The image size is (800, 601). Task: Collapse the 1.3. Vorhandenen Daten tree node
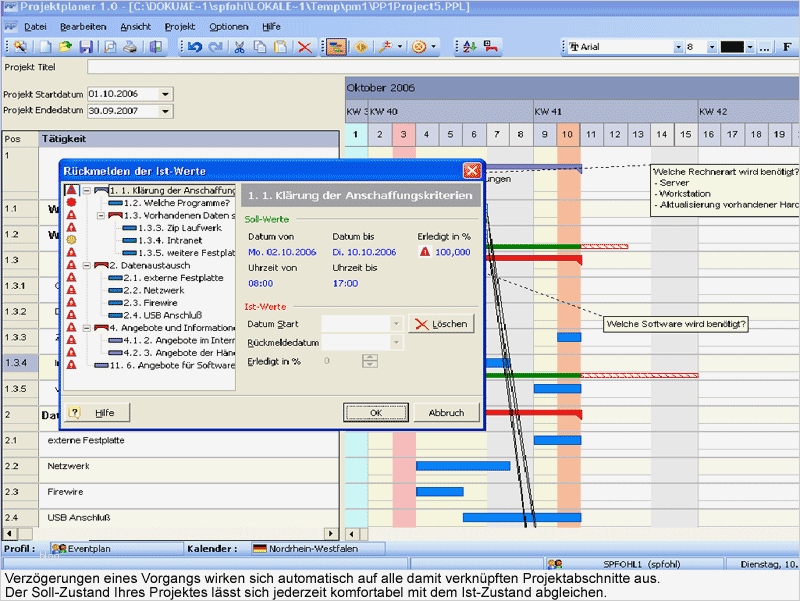[101, 215]
